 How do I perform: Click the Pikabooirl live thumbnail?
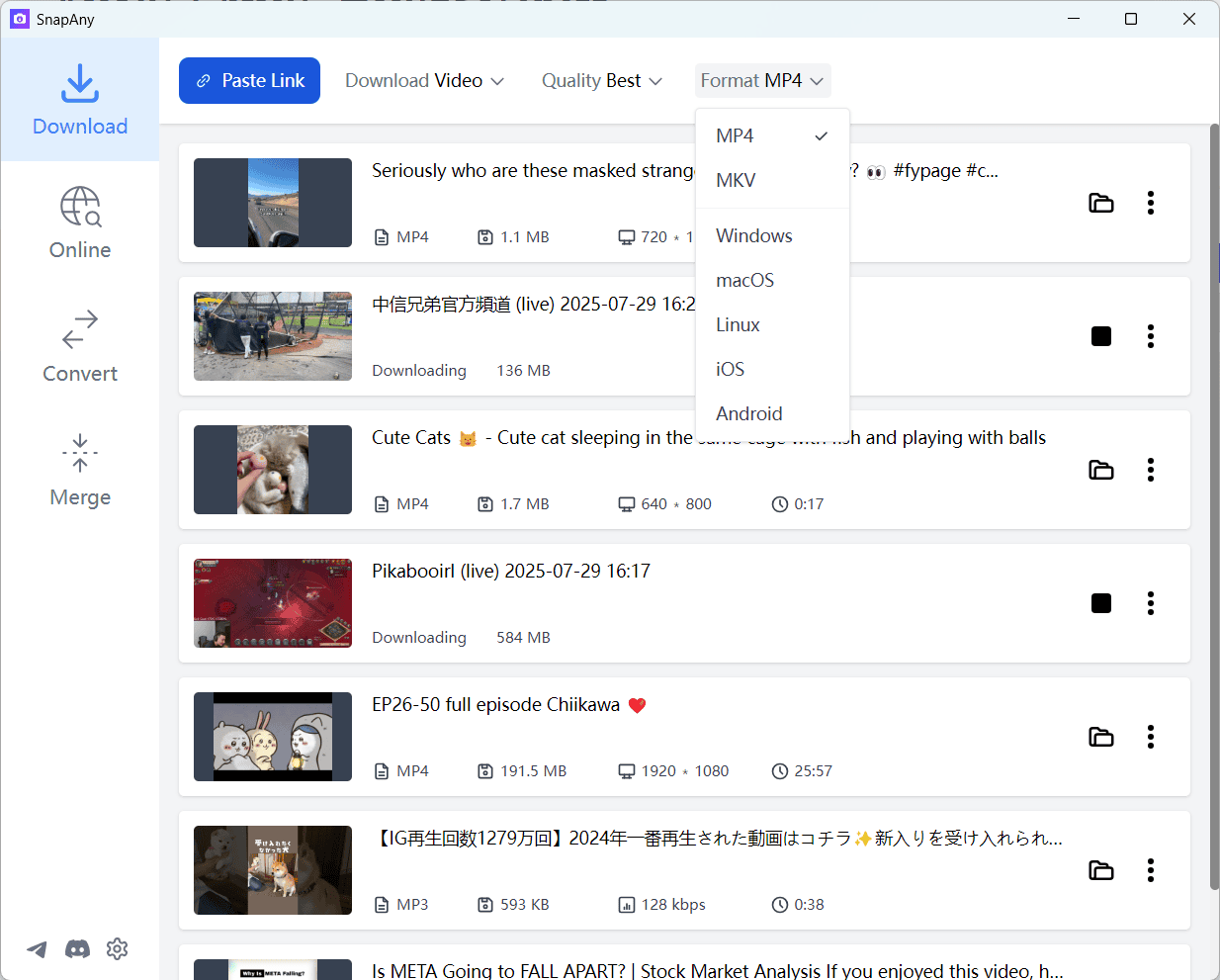[x=273, y=603]
